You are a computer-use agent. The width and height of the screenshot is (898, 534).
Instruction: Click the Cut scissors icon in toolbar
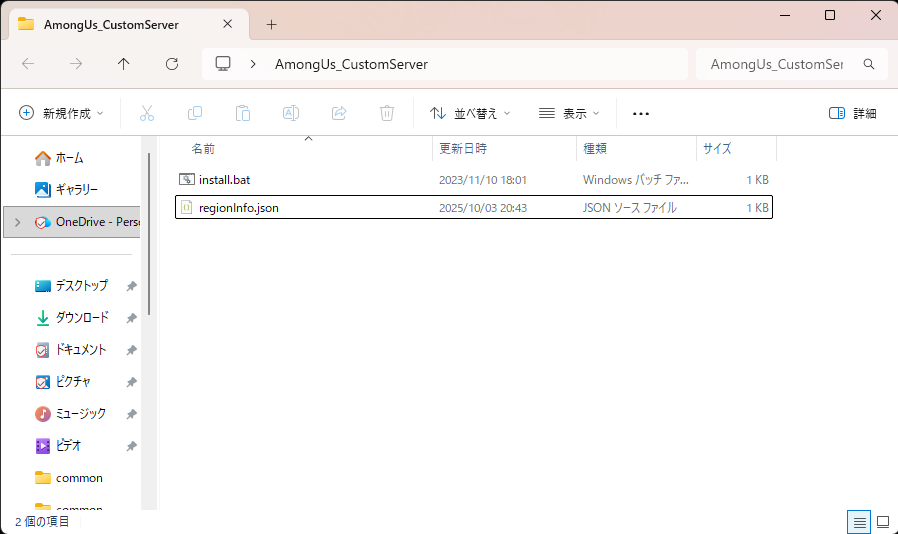tap(147, 113)
